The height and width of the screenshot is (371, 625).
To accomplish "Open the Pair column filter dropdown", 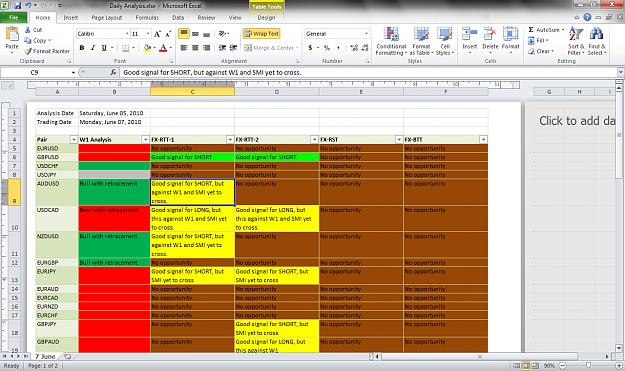I will [x=74, y=139].
